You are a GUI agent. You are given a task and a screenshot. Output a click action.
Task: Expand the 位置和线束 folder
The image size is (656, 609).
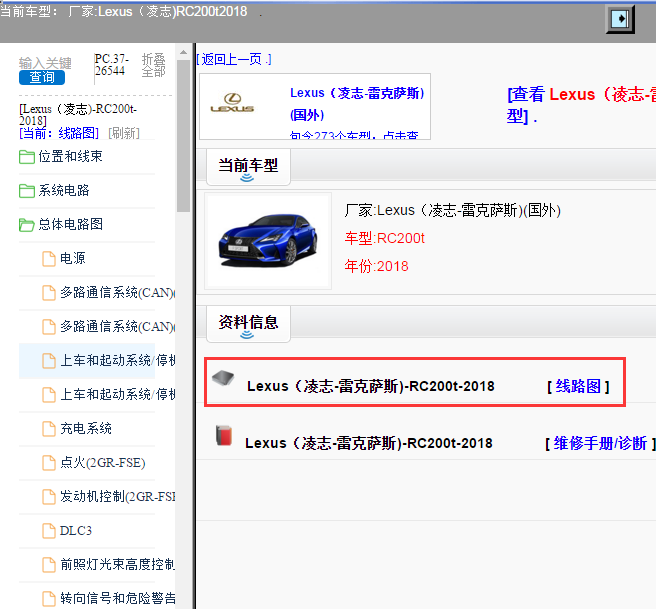pos(70,156)
